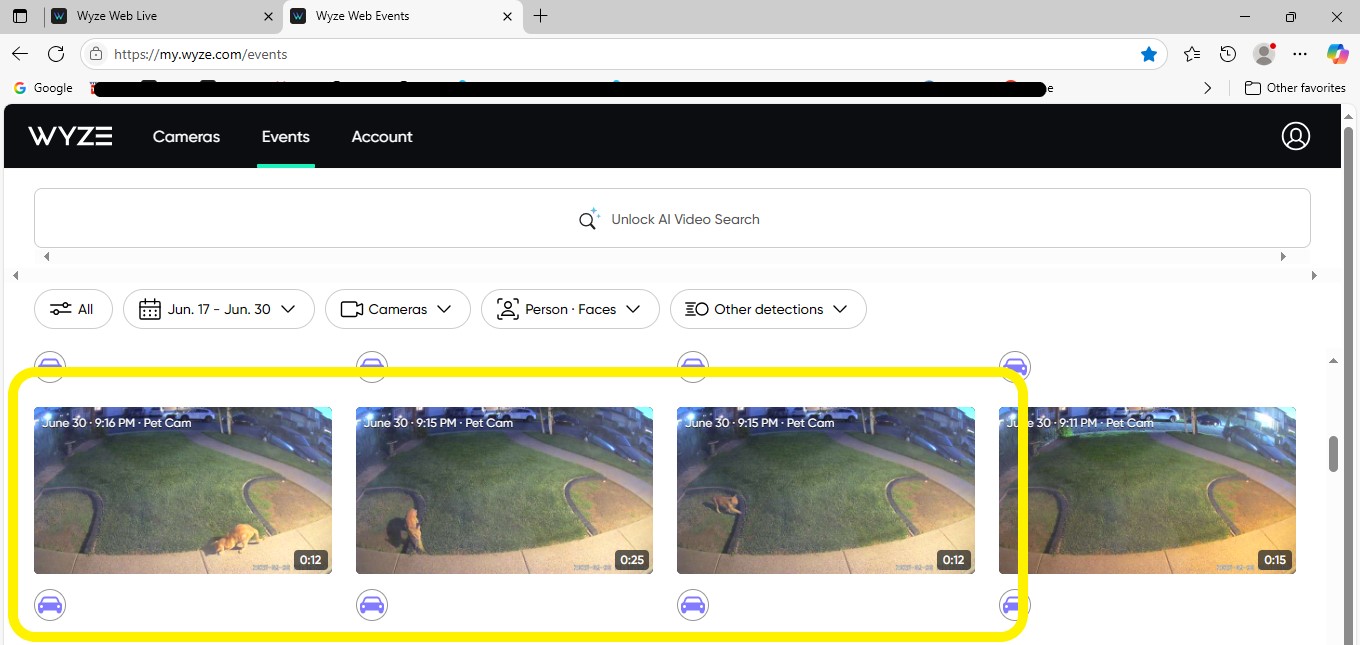Open the Copilot icon

1337,54
